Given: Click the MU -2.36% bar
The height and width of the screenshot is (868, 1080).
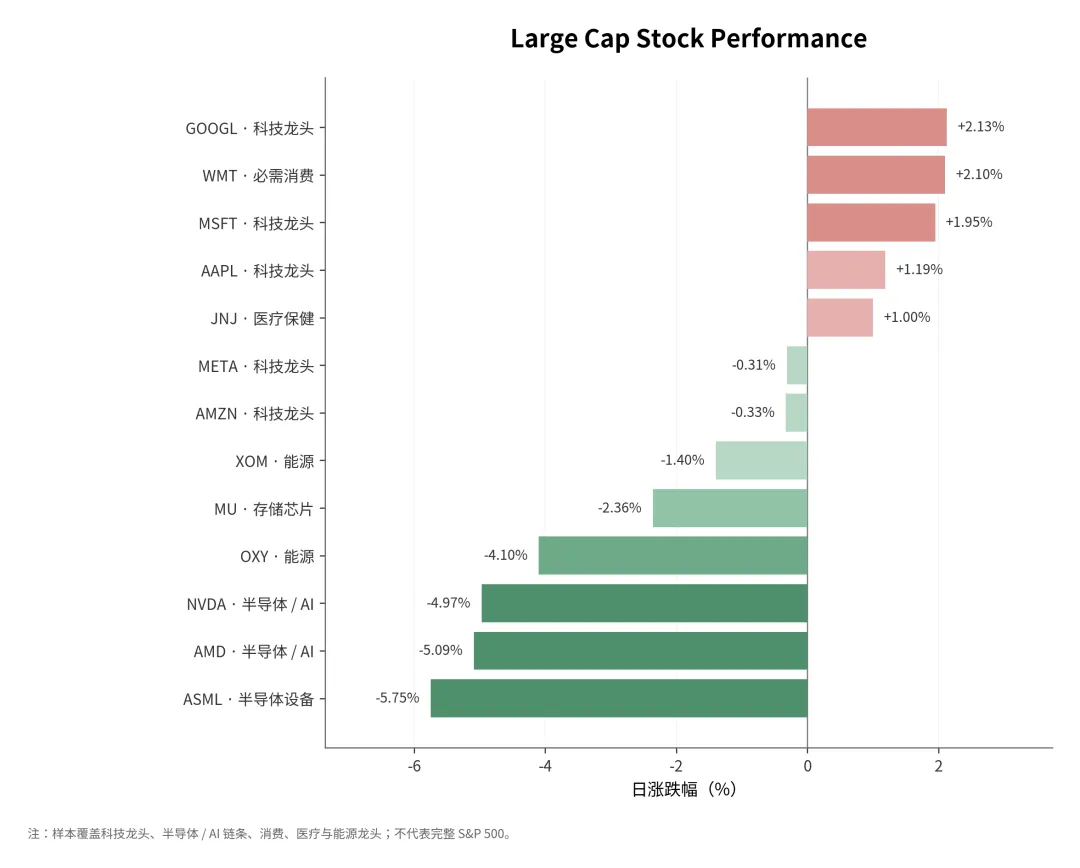Looking at the screenshot, I should click(730, 508).
